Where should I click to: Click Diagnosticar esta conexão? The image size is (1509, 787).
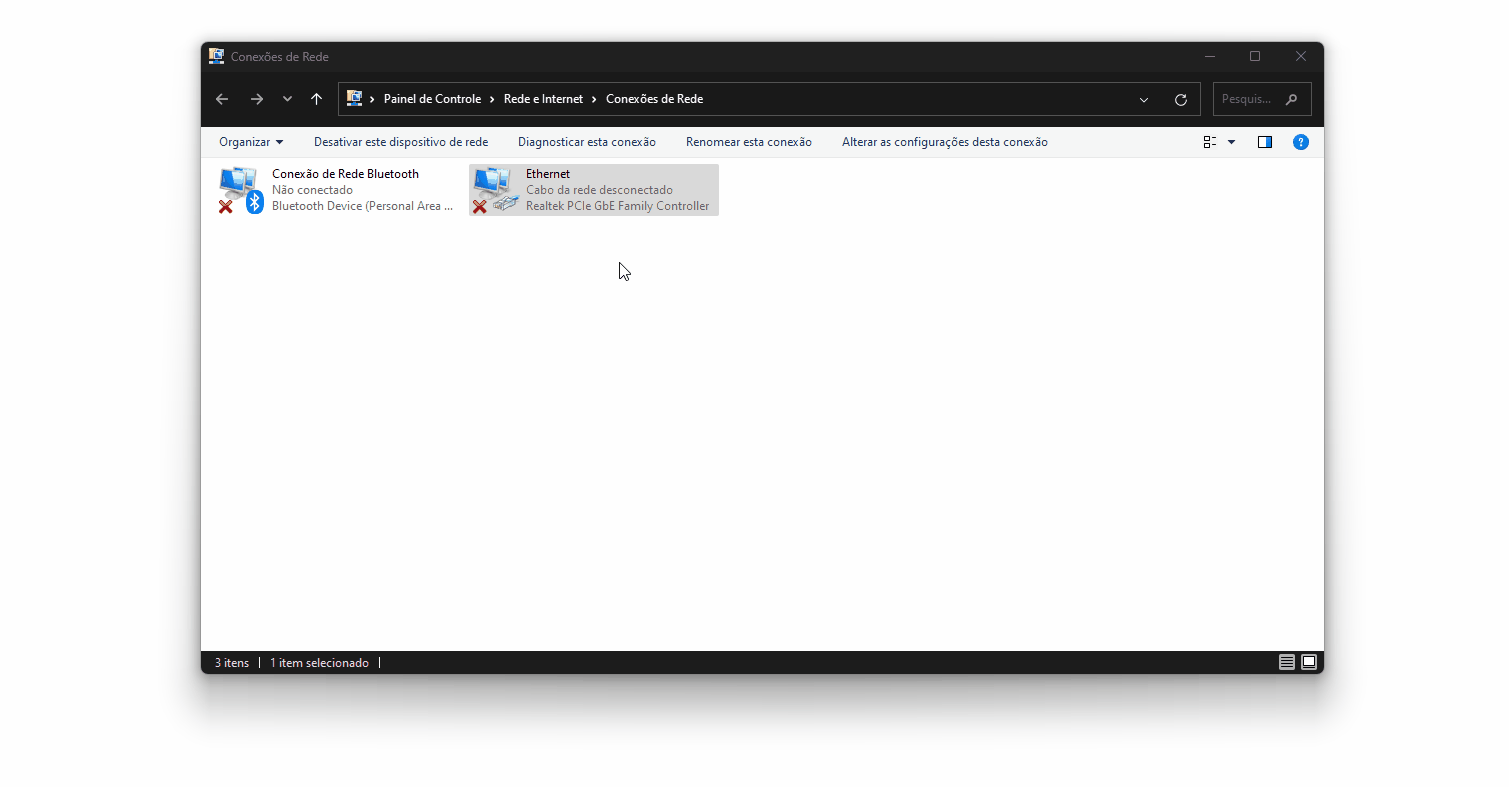tap(587, 142)
